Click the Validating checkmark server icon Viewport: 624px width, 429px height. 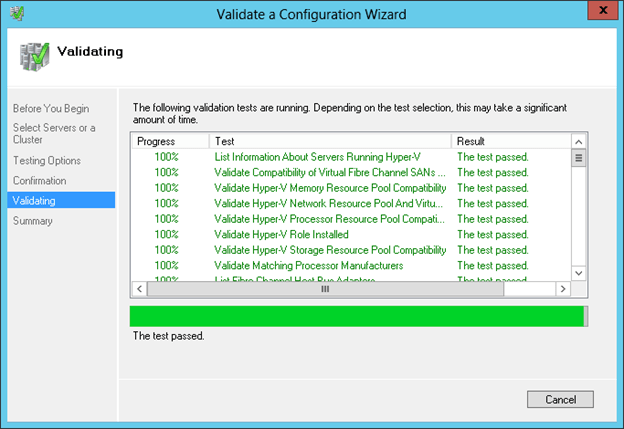(x=33, y=56)
